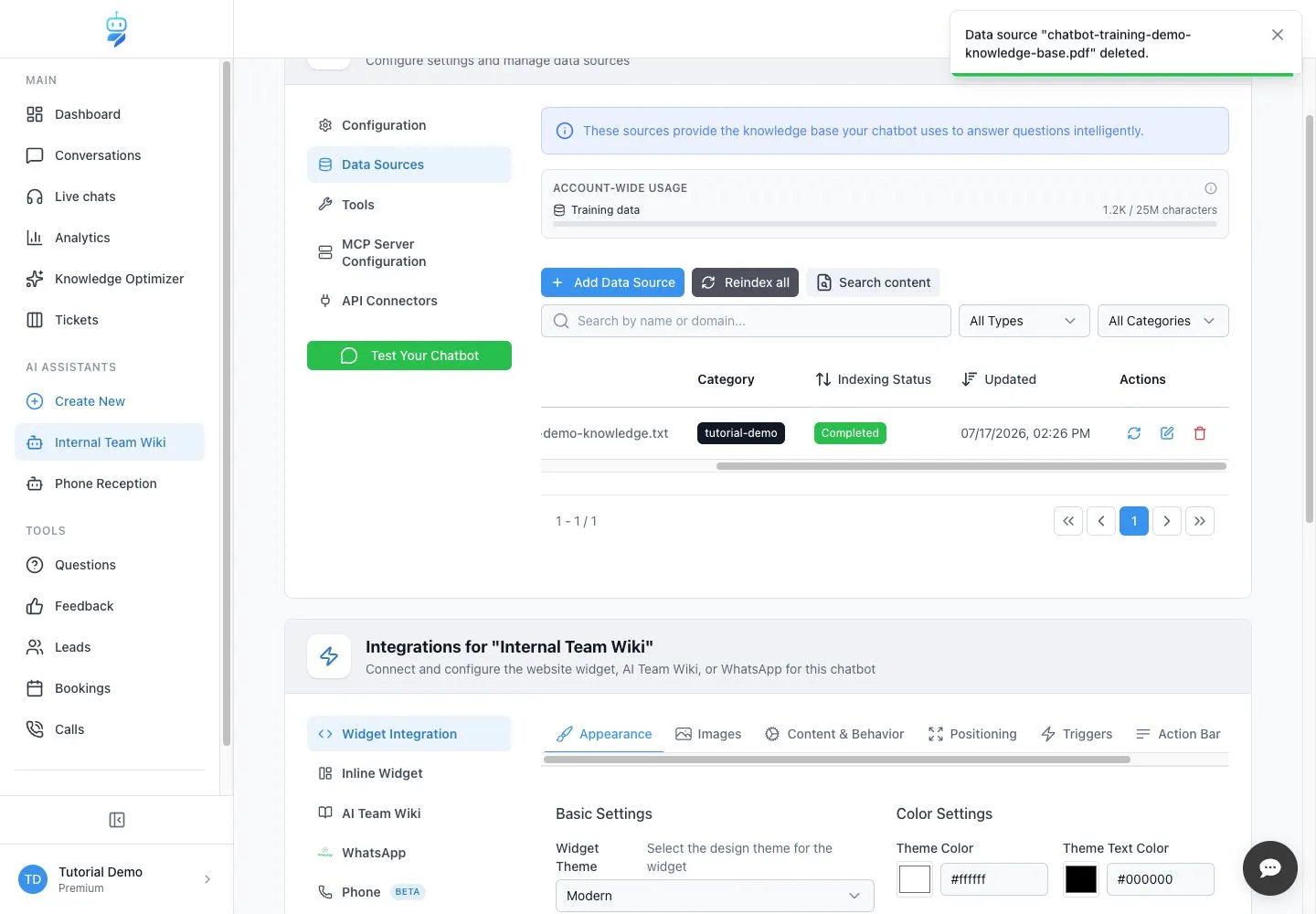
Task: Open the Configuration section
Action: tap(409, 125)
